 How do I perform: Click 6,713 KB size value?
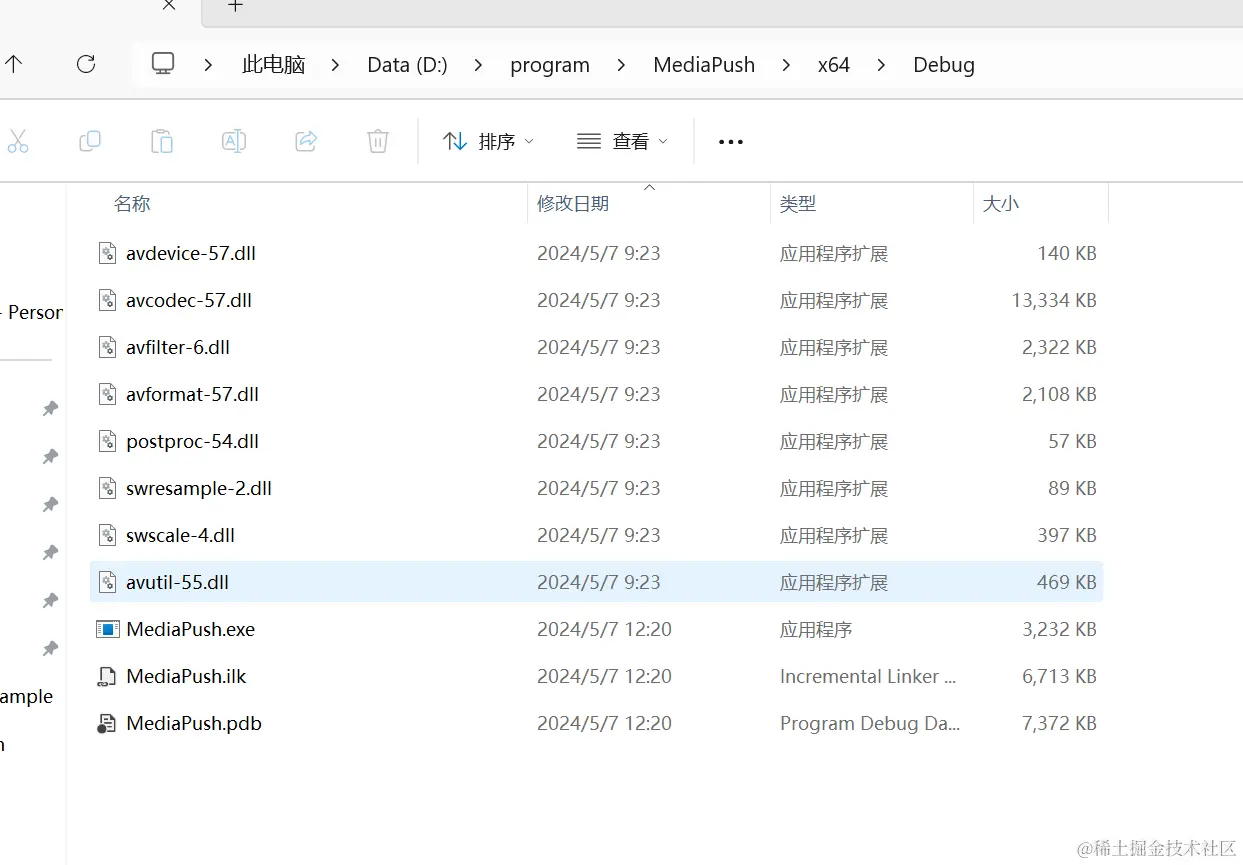coord(1059,676)
